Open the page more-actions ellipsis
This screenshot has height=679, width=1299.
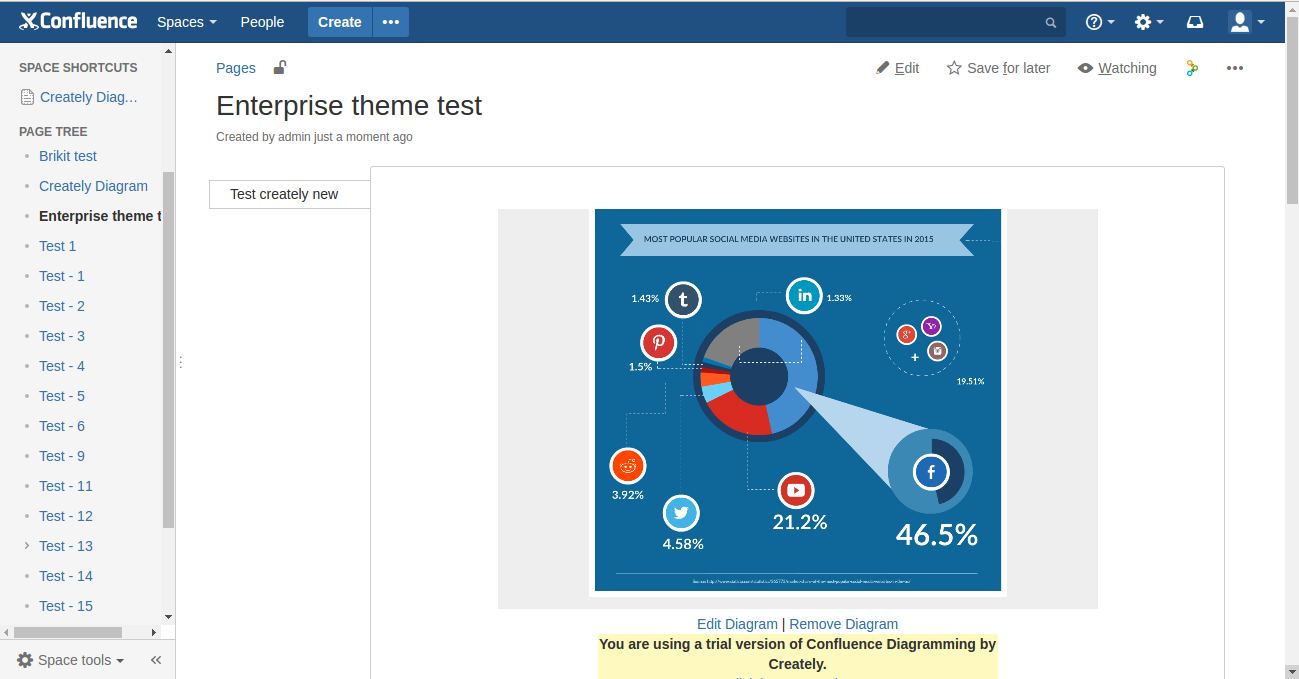point(1235,68)
